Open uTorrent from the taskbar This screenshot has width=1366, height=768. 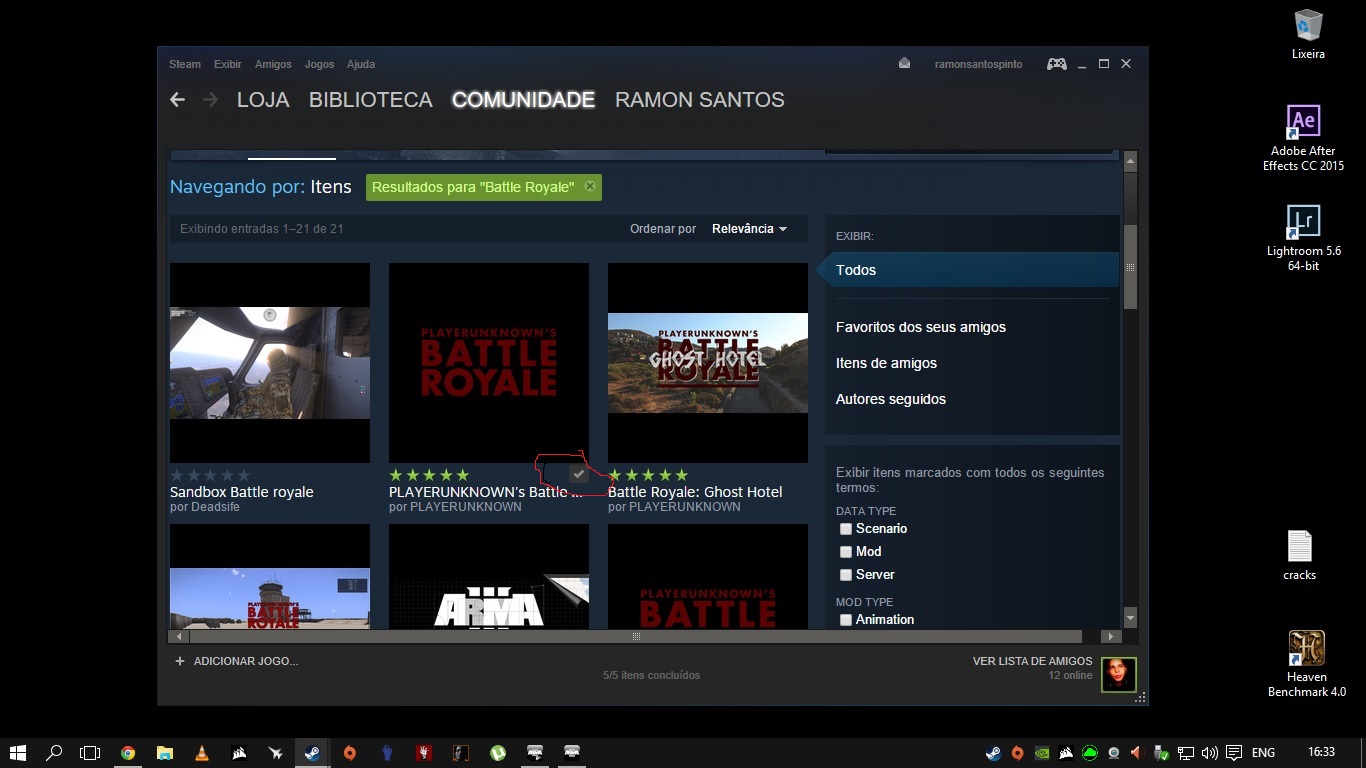(497, 753)
